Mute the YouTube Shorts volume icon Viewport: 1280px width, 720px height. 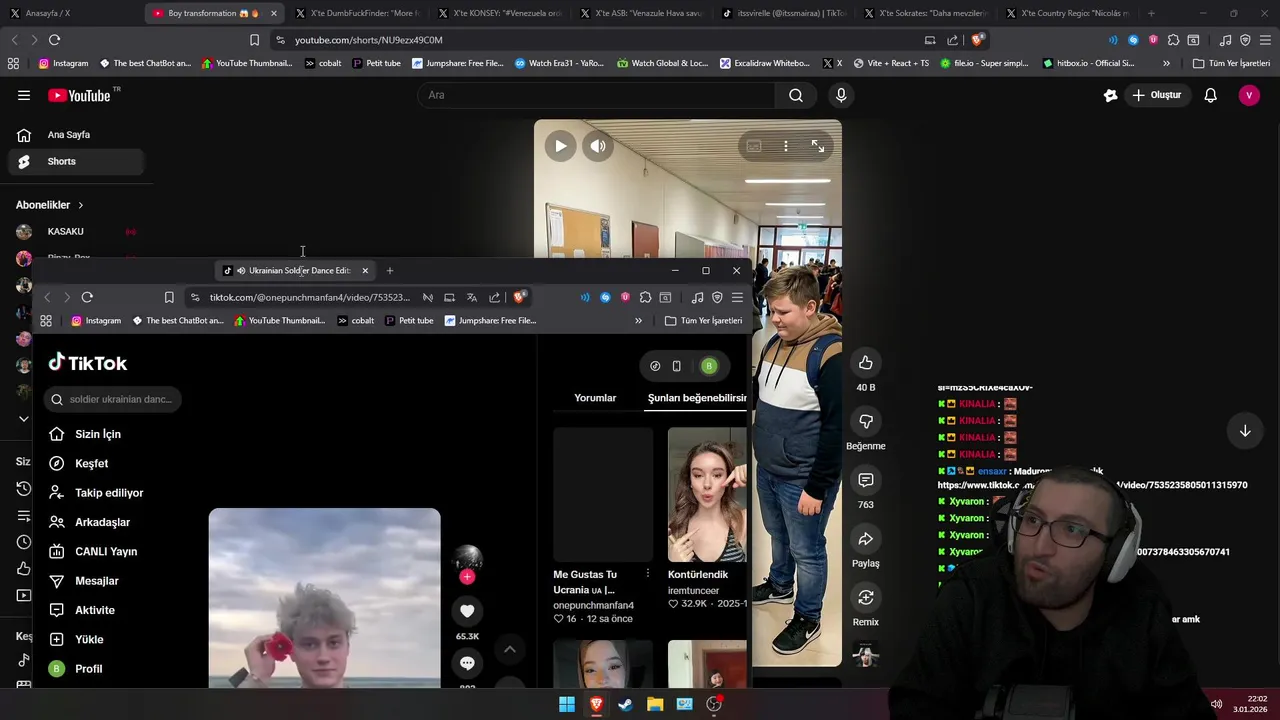(598, 146)
